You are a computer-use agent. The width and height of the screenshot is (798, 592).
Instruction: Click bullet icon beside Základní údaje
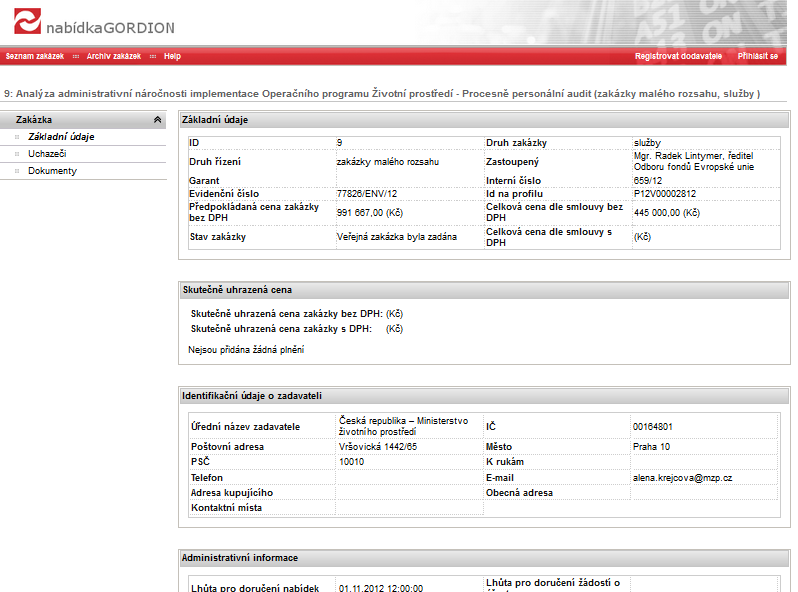point(16,137)
